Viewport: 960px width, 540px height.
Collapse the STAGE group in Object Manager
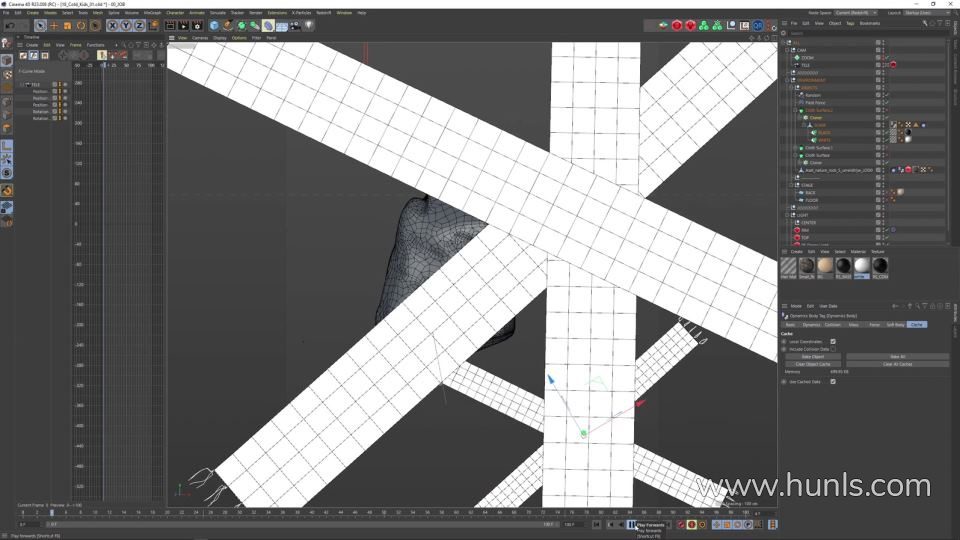tap(792, 185)
